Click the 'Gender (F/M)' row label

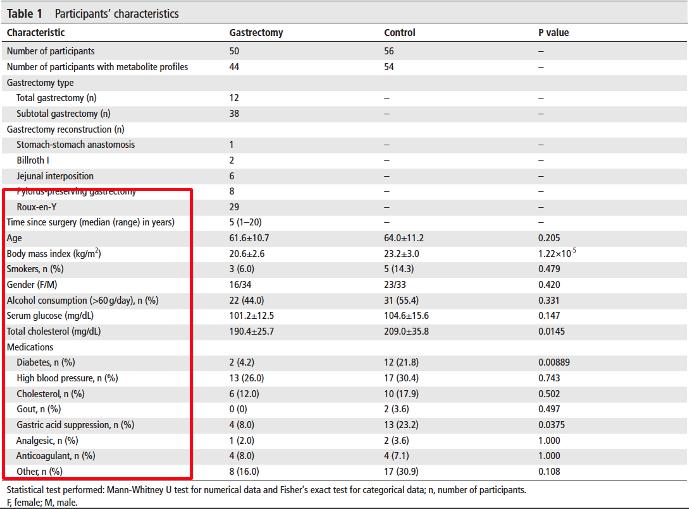click(x=33, y=285)
